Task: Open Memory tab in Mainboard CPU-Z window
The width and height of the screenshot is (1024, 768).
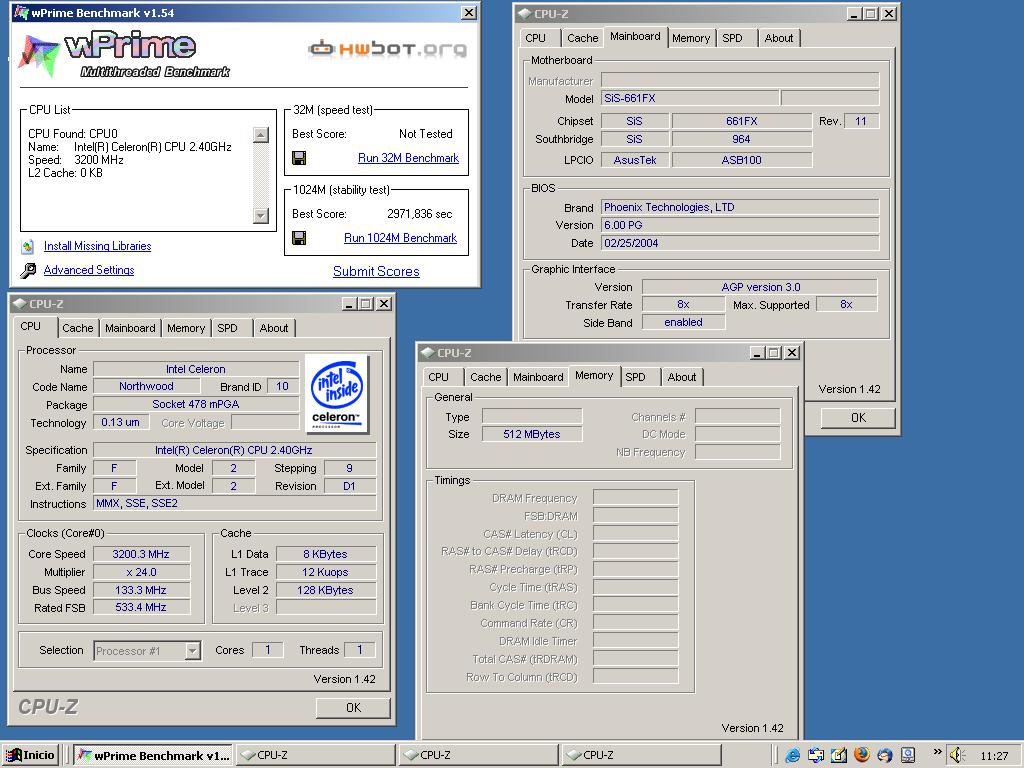Action: tap(691, 38)
